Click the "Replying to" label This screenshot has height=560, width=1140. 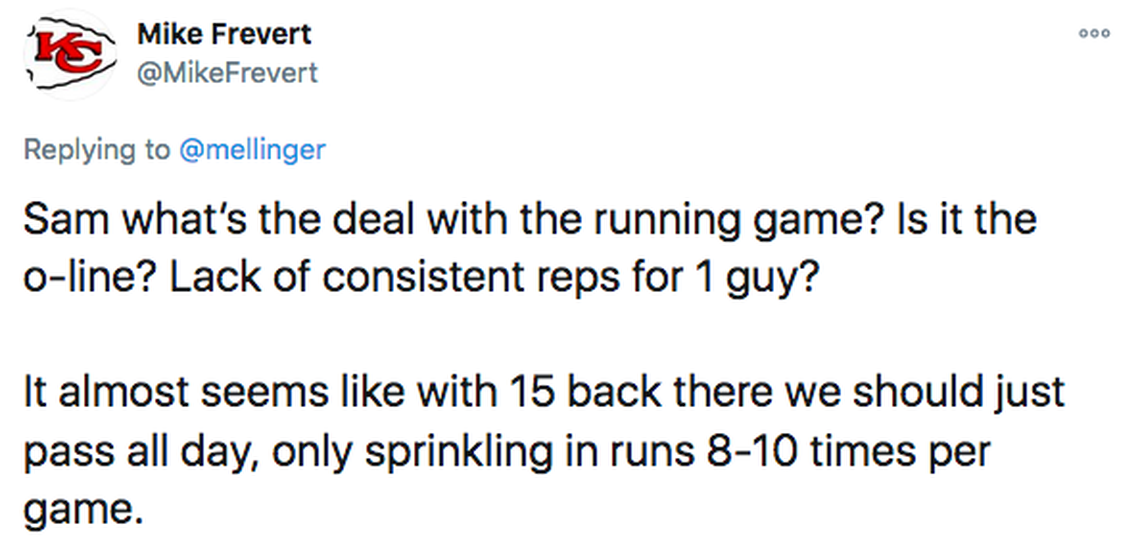pos(97,150)
